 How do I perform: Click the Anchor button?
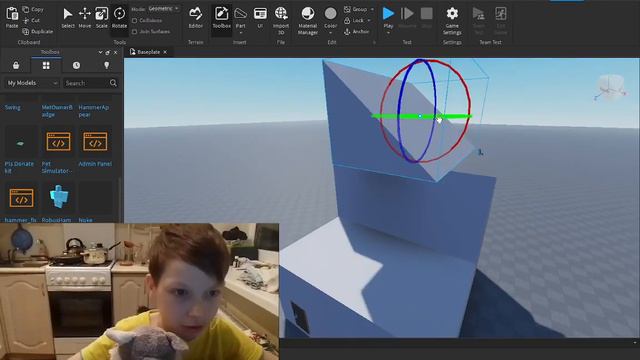tap(356, 31)
